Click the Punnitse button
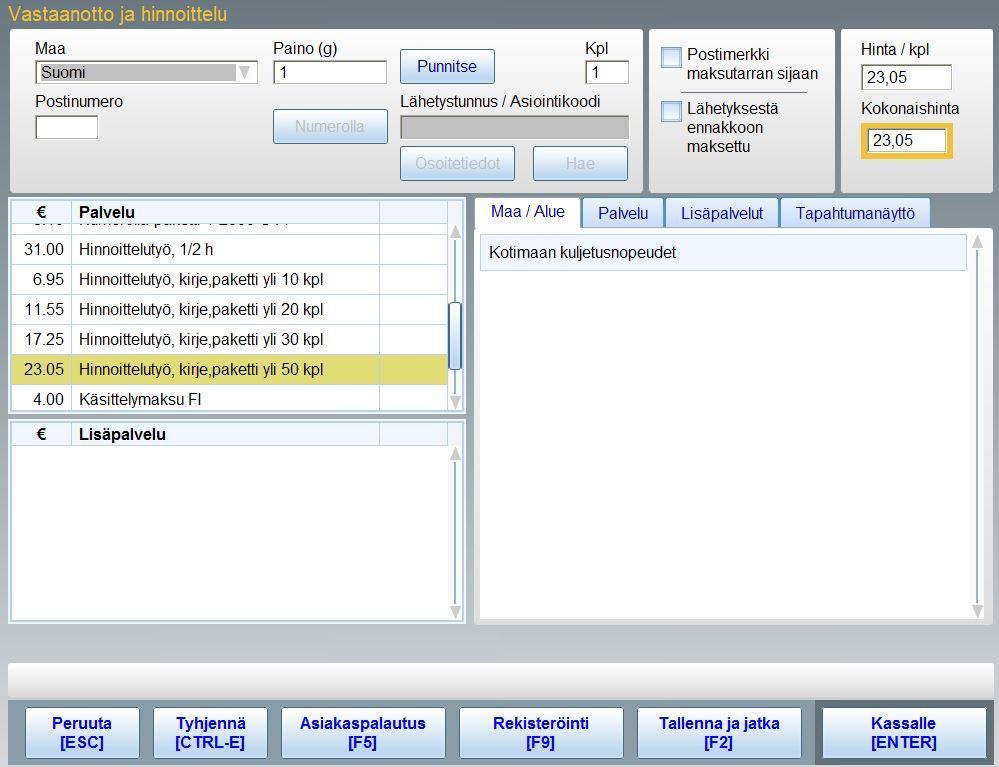This screenshot has width=999, height=767. coord(447,66)
